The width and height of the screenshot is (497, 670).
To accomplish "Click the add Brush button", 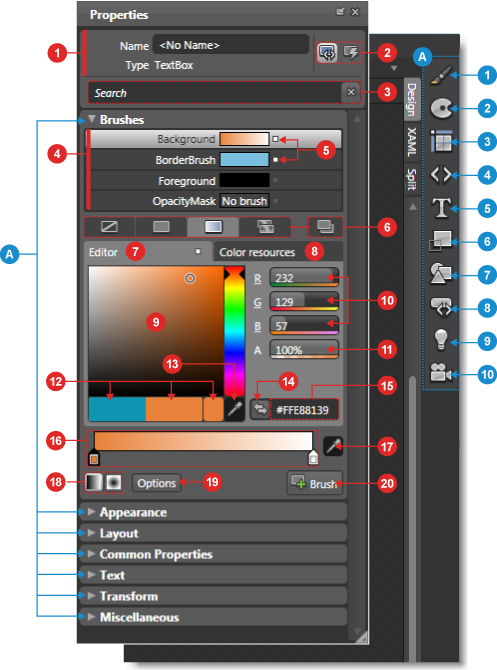I will pyautogui.click(x=315, y=483).
